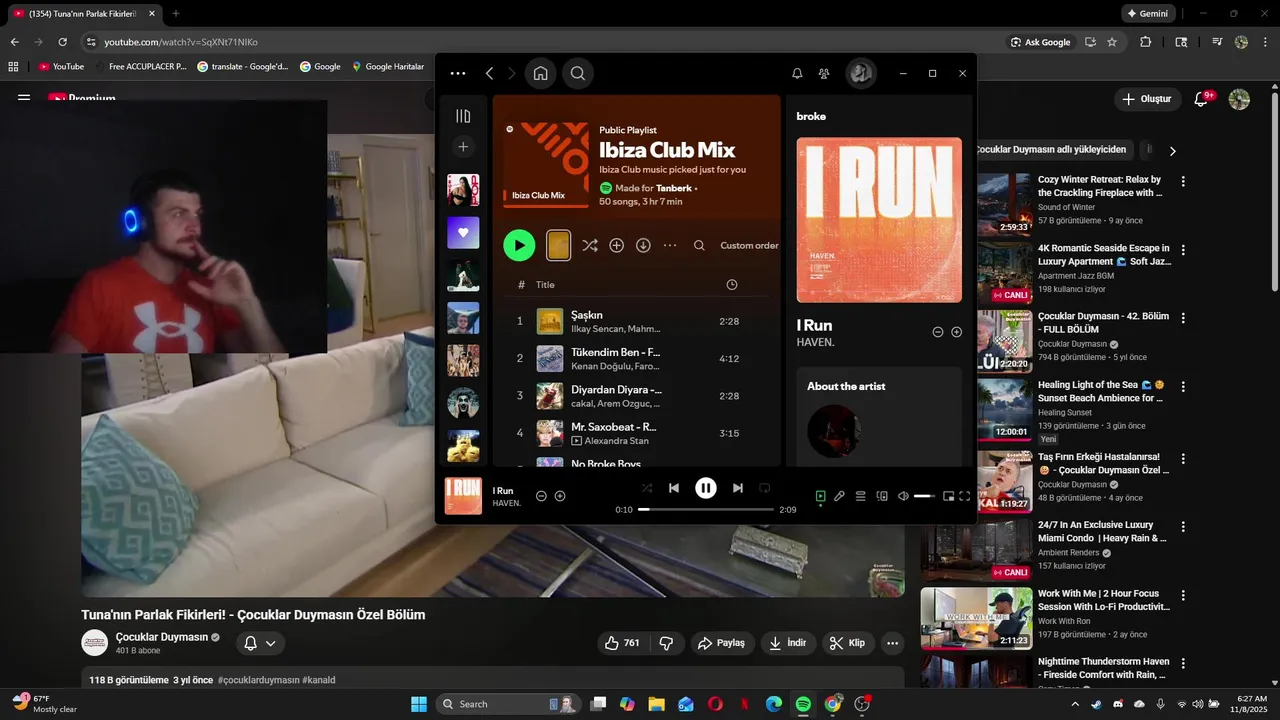Open Google Haritalar bookmark
This screenshot has width=1280, height=720.
pos(388,67)
